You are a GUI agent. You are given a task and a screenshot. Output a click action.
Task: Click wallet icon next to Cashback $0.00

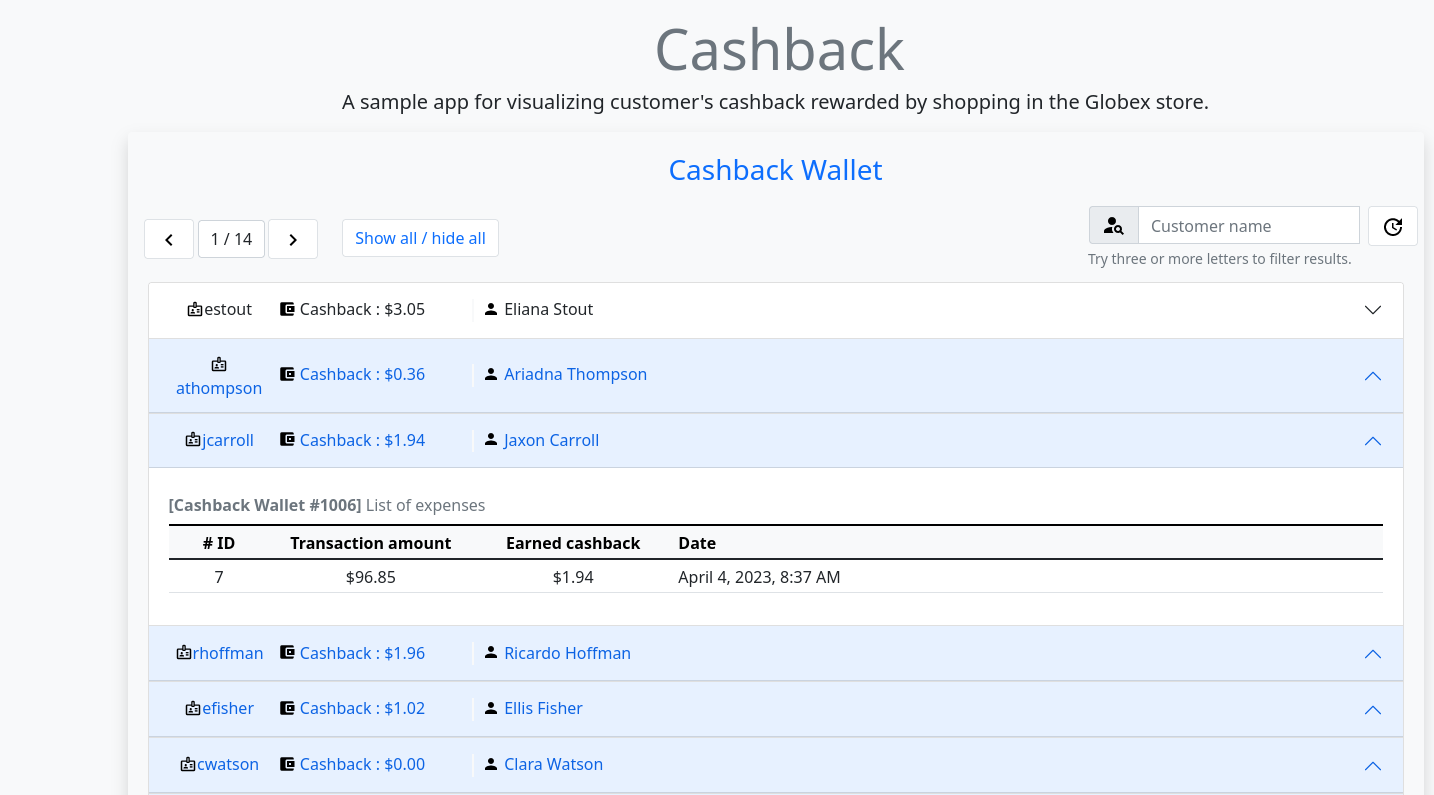pos(287,763)
